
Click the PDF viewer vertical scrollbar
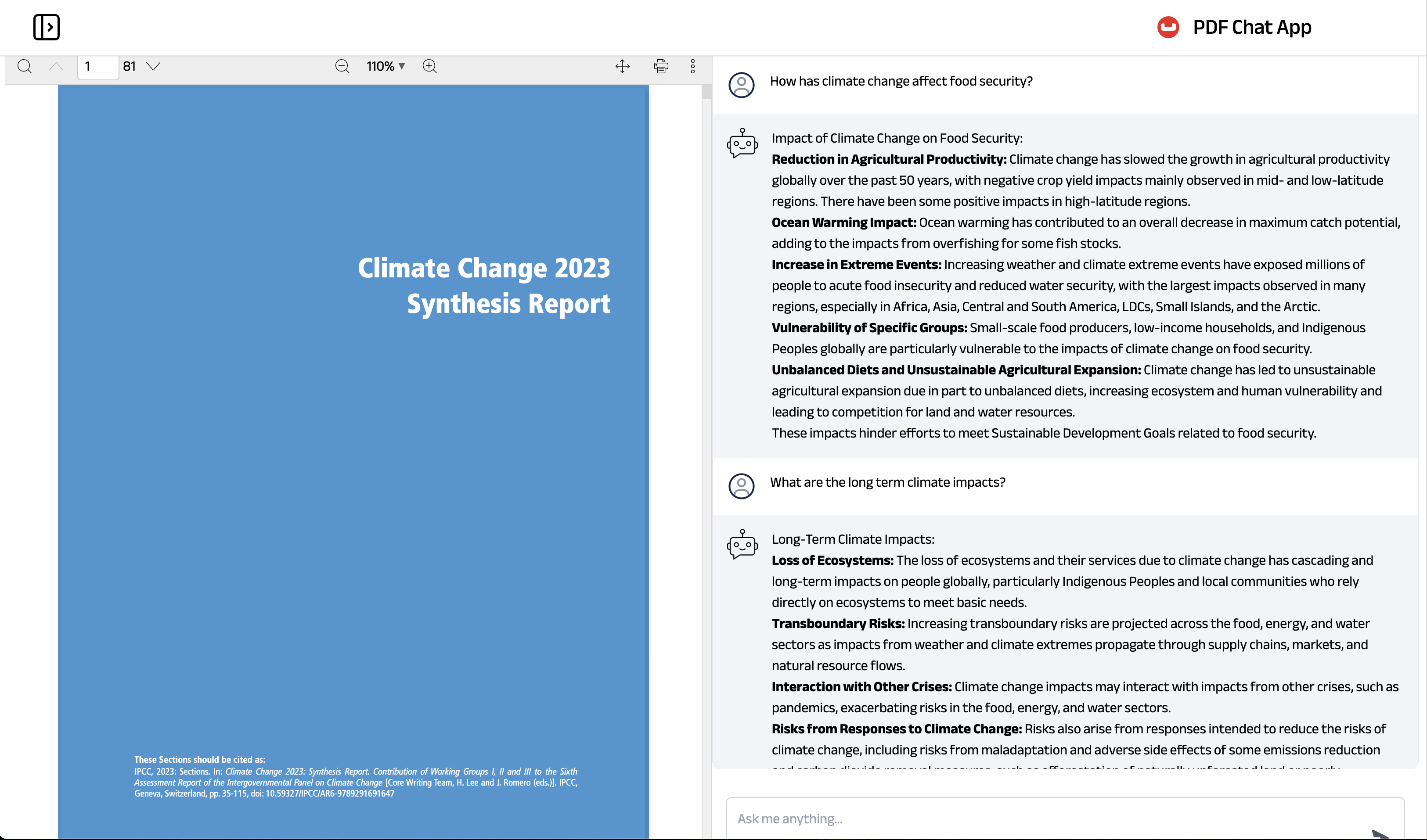(706, 396)
